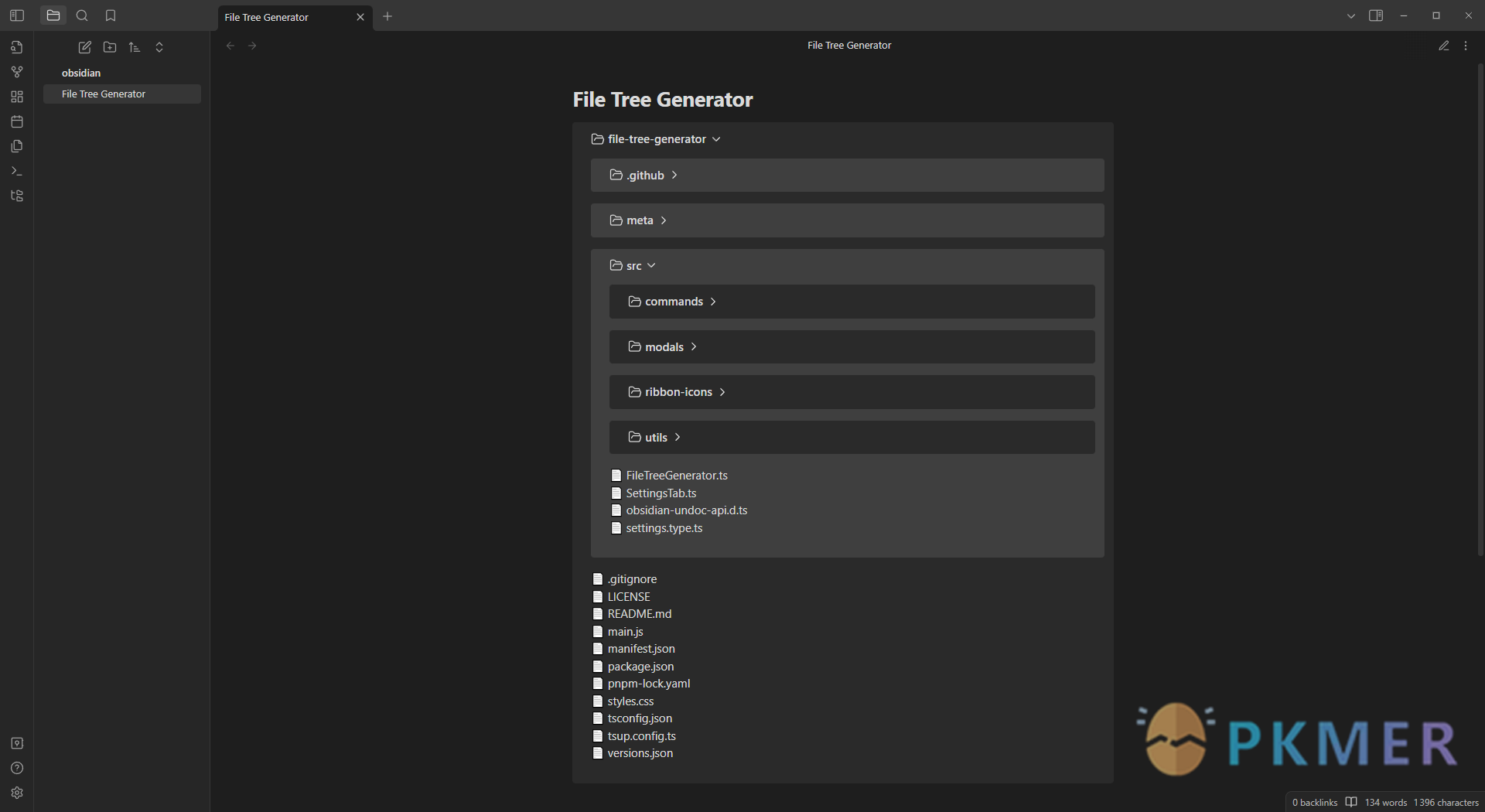
Task: Create a new folder icon
Action: 110,47
